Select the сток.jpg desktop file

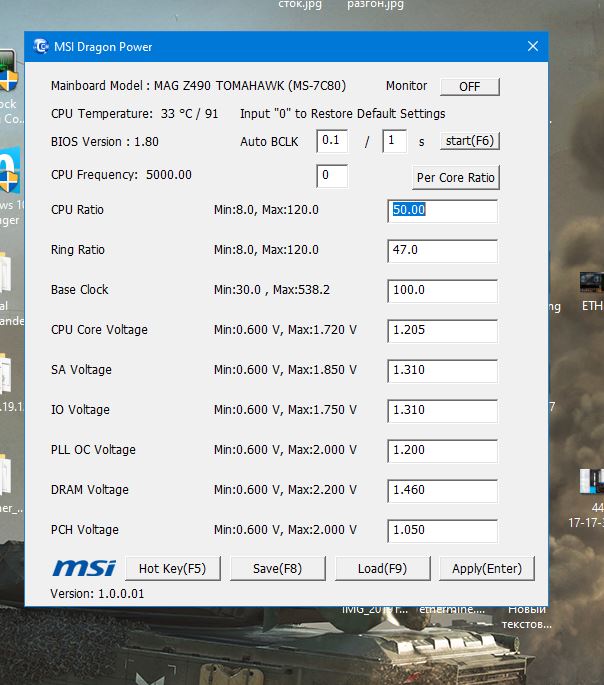300,5
